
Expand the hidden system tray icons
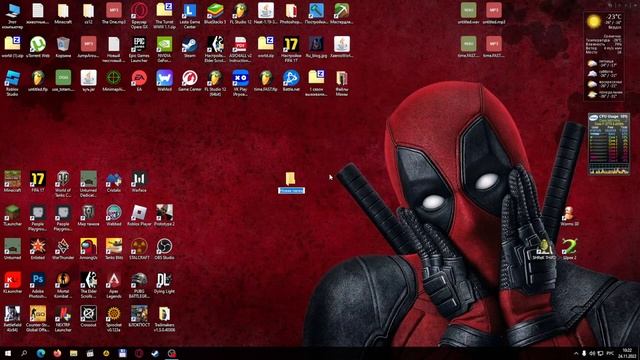coord(576,353)
